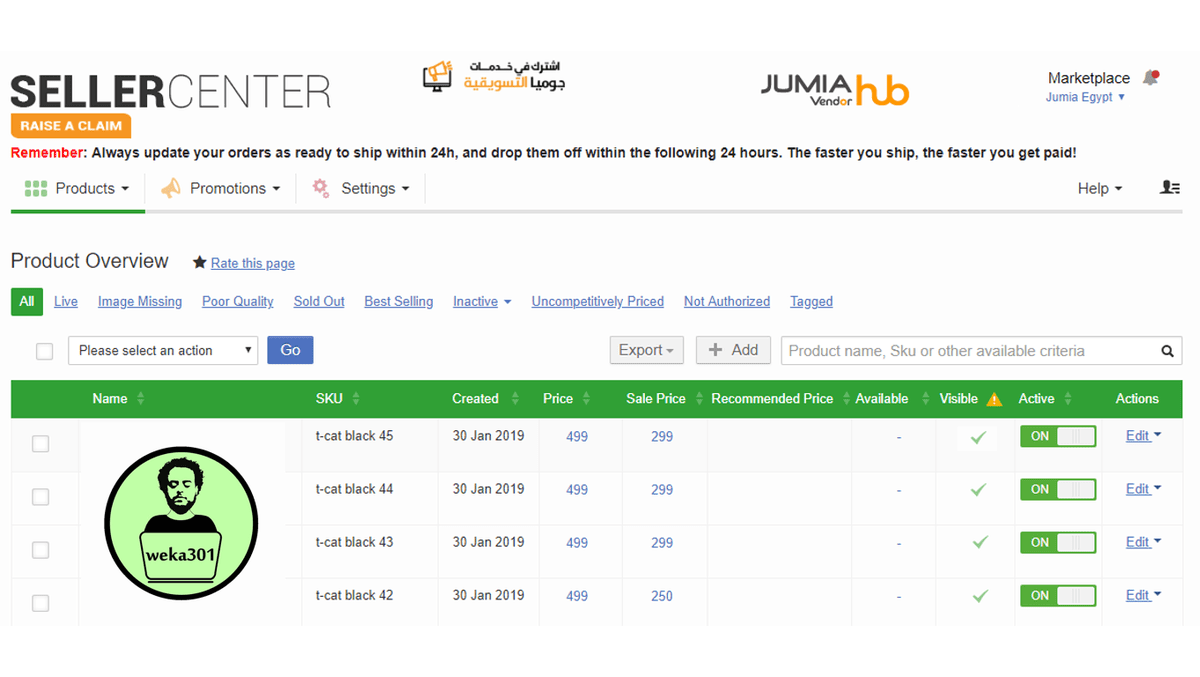The height and width of the screenshot is (677, 1200).
Task: Open Edit dropdown for t-cat black 42
Action: click(1143, 595)
